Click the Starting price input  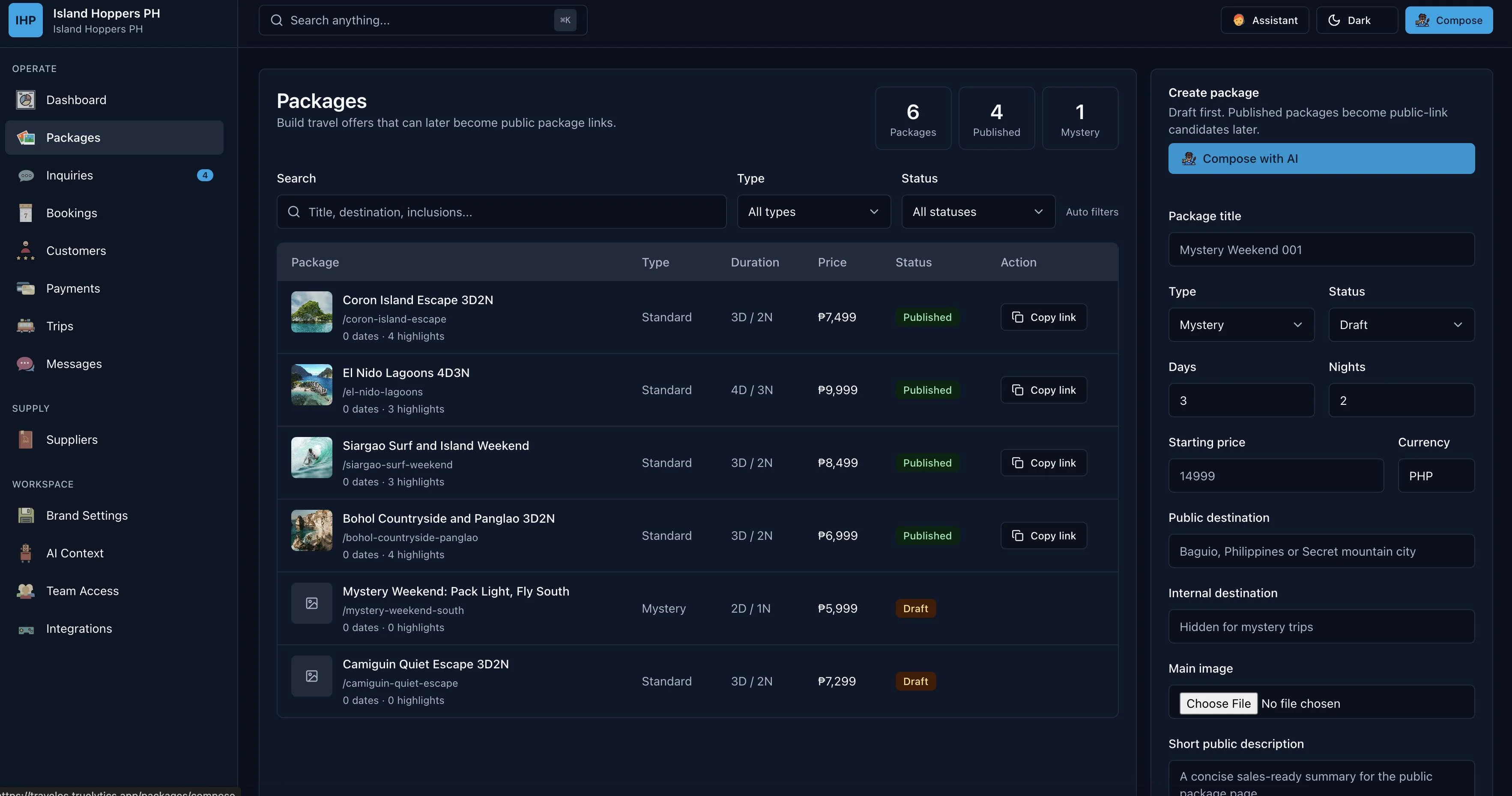coord(1276,476)
